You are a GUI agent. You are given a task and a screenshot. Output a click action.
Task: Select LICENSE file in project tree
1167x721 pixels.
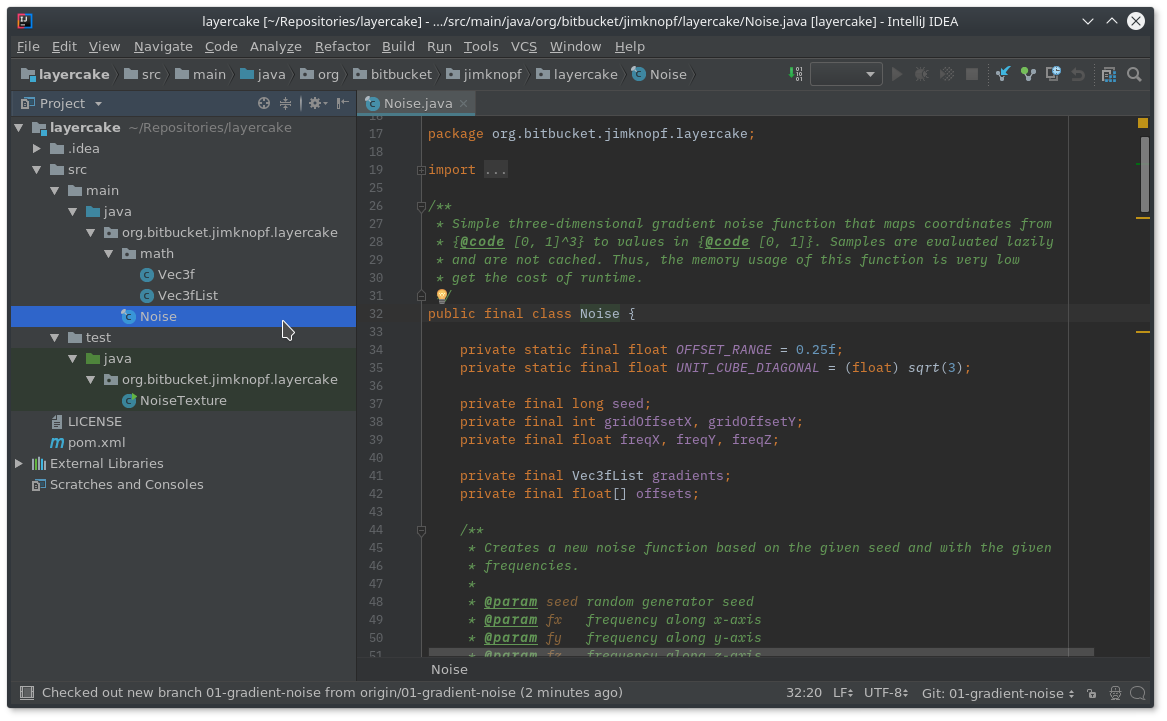[x=86, y=421]
